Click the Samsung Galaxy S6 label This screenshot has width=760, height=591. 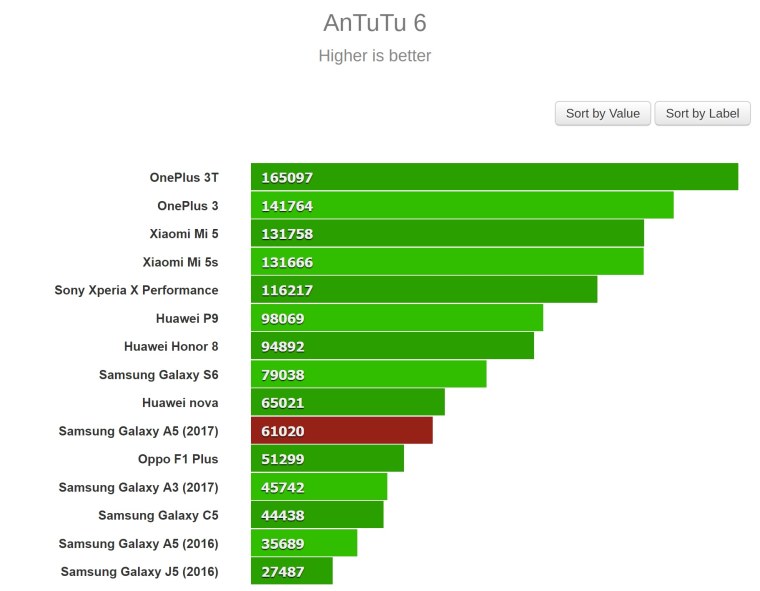pyautogui.click(x=158, y=374)
